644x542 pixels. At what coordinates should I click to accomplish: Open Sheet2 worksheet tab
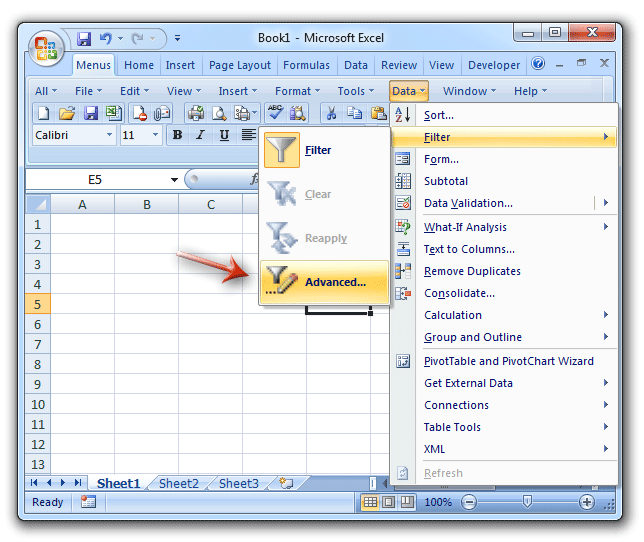[x=179, y=483]
